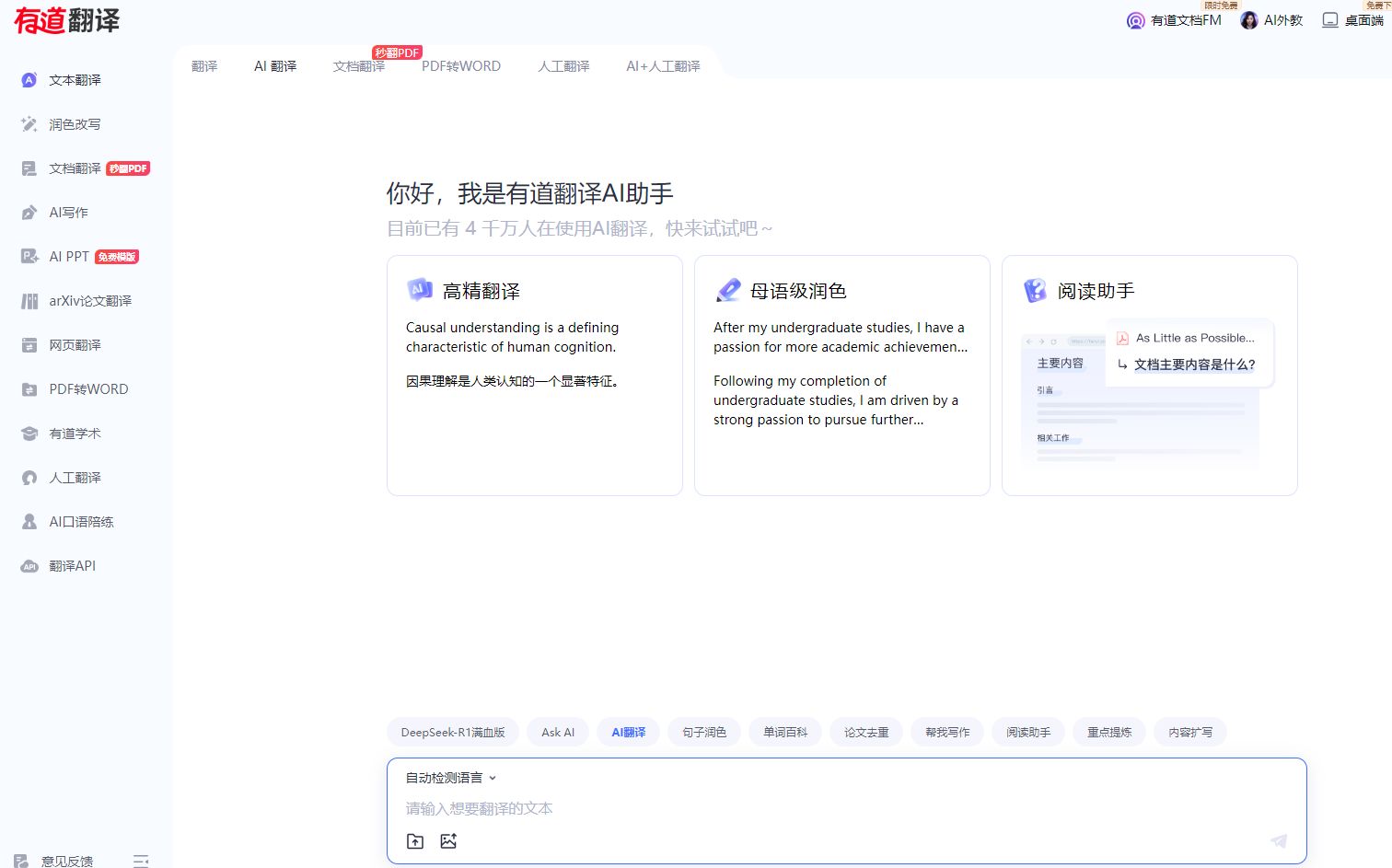The image size is (1392, 868).
Task: Click the PDF转WORD folder icon in sidebar
Action: (x=29, y=389)
